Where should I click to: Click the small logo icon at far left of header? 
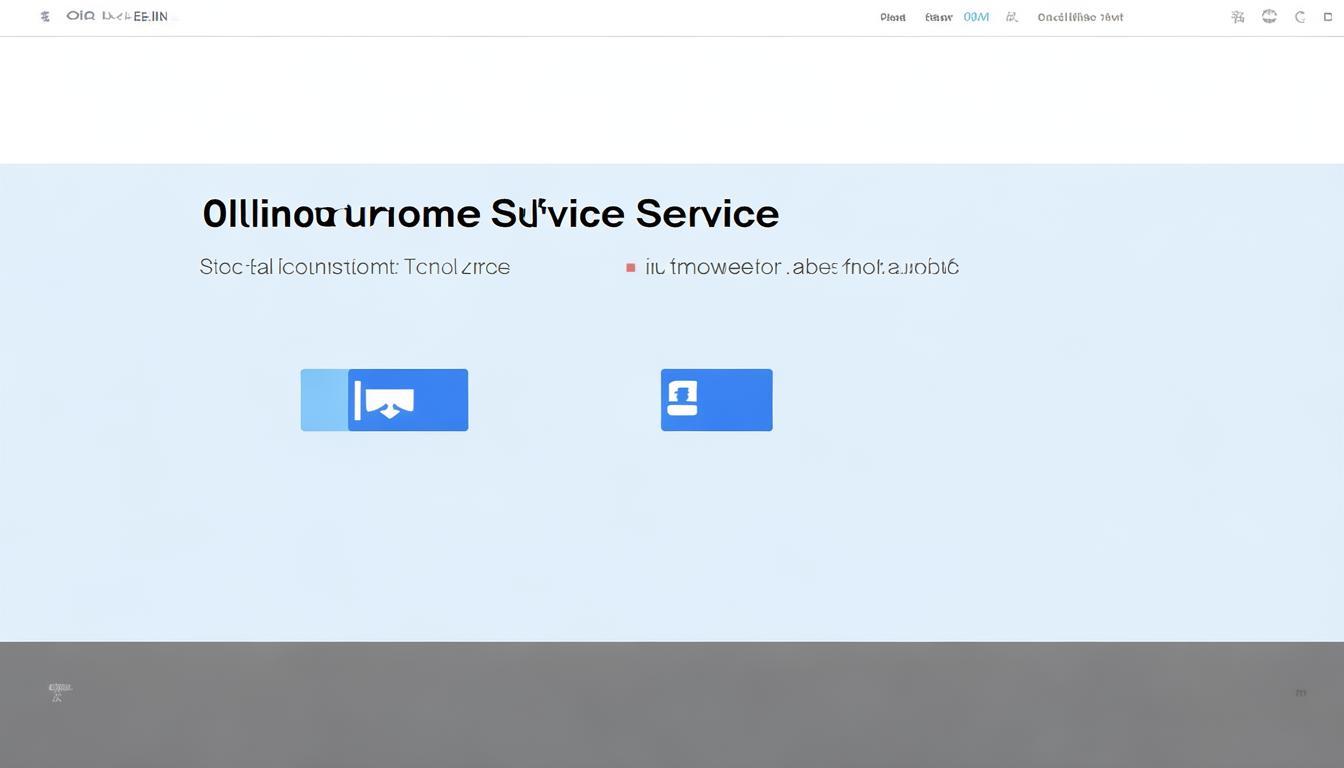coord(45,17)
